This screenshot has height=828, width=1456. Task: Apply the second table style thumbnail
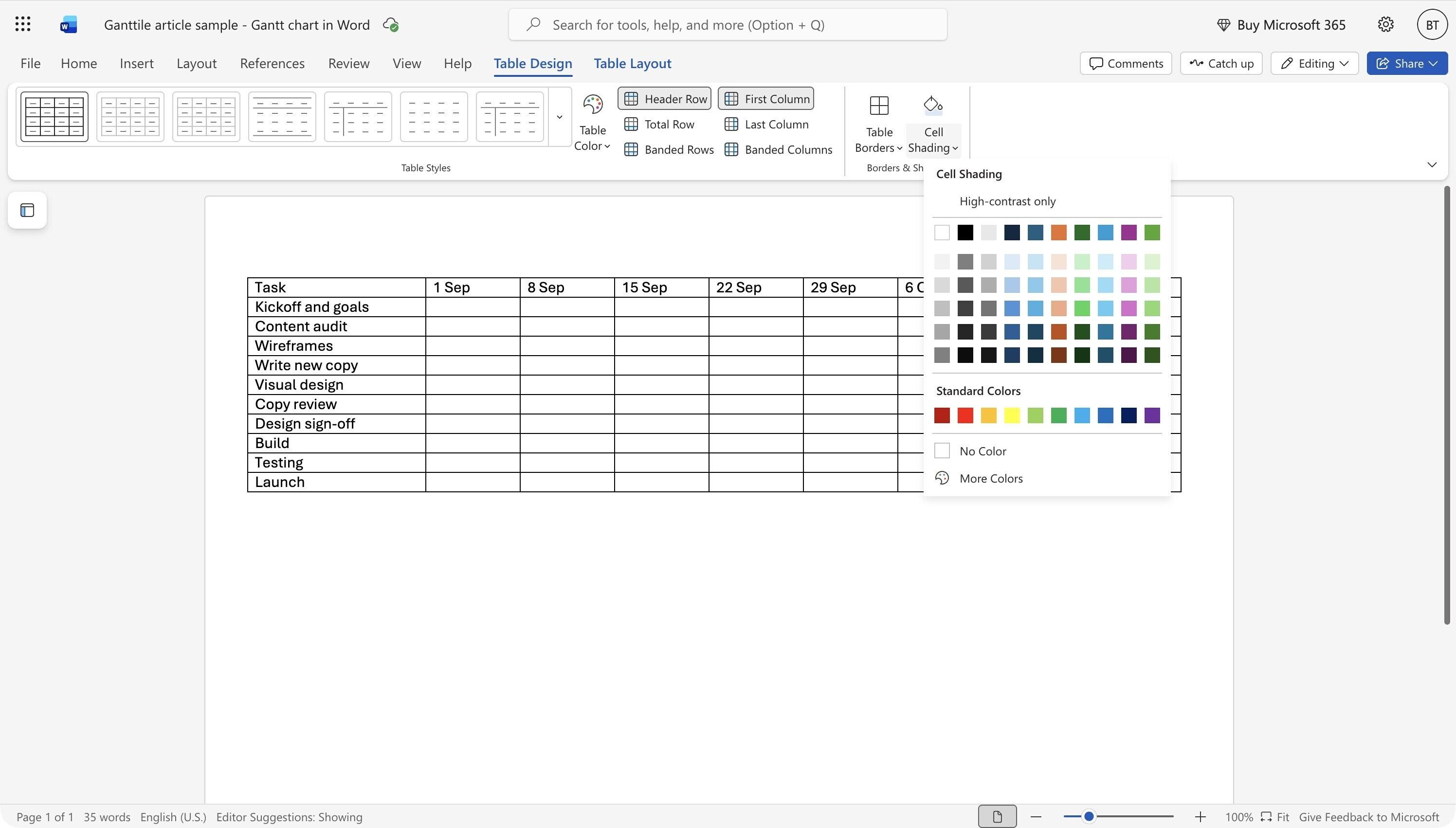tap(130, 117)
